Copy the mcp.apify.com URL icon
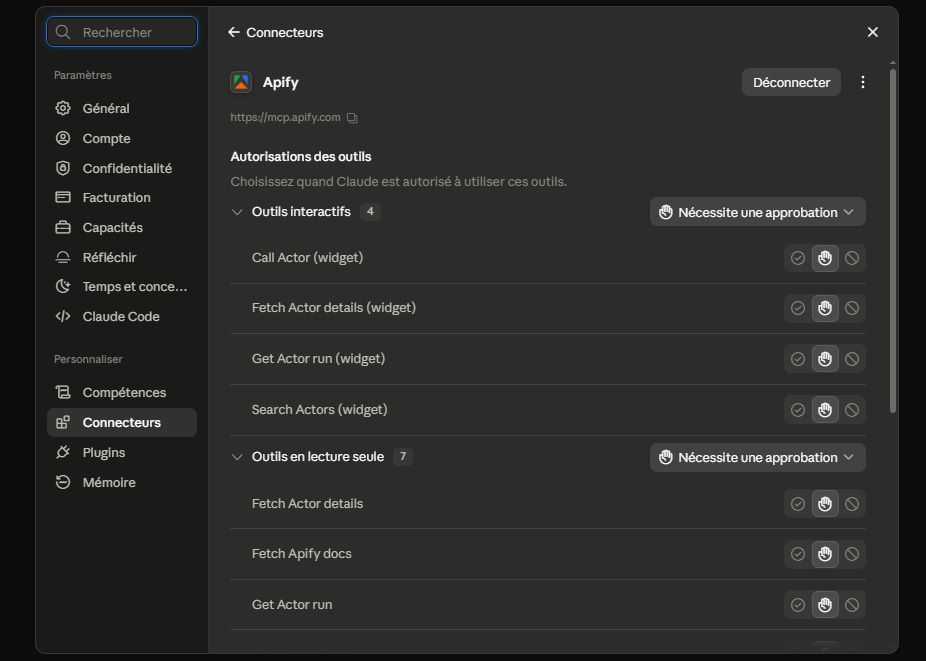Image resolution: width=926 pixels, height=661 pixels. click(352, 118)
